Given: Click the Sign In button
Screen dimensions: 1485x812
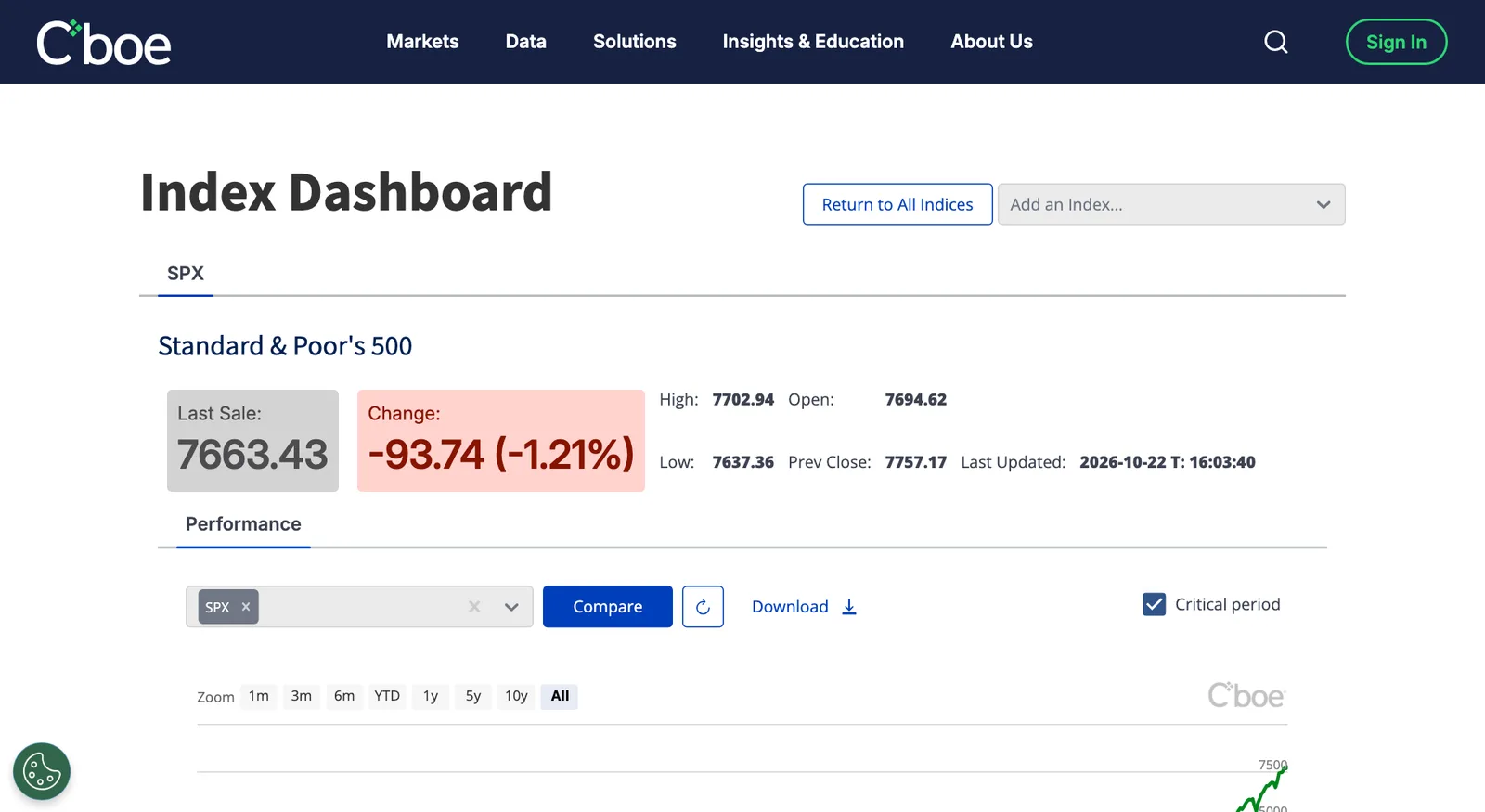Looking at the screenshot, I should click(x=1396, y=42).
